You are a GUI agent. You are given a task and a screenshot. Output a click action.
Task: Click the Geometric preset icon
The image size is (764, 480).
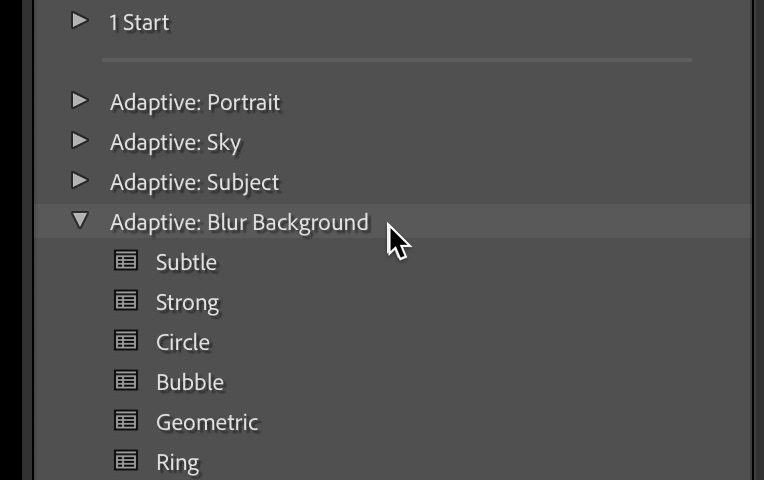pos(126,421)
